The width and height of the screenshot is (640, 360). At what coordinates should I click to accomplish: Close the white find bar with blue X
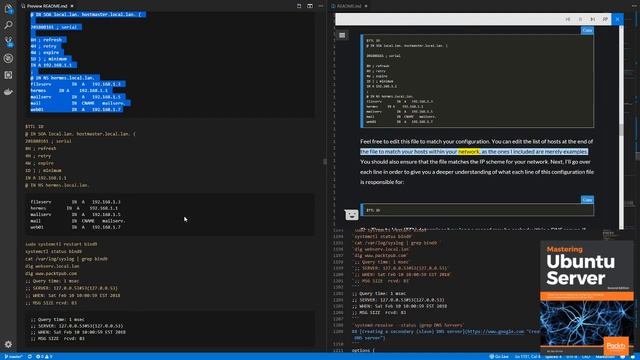tap(618, 19)
